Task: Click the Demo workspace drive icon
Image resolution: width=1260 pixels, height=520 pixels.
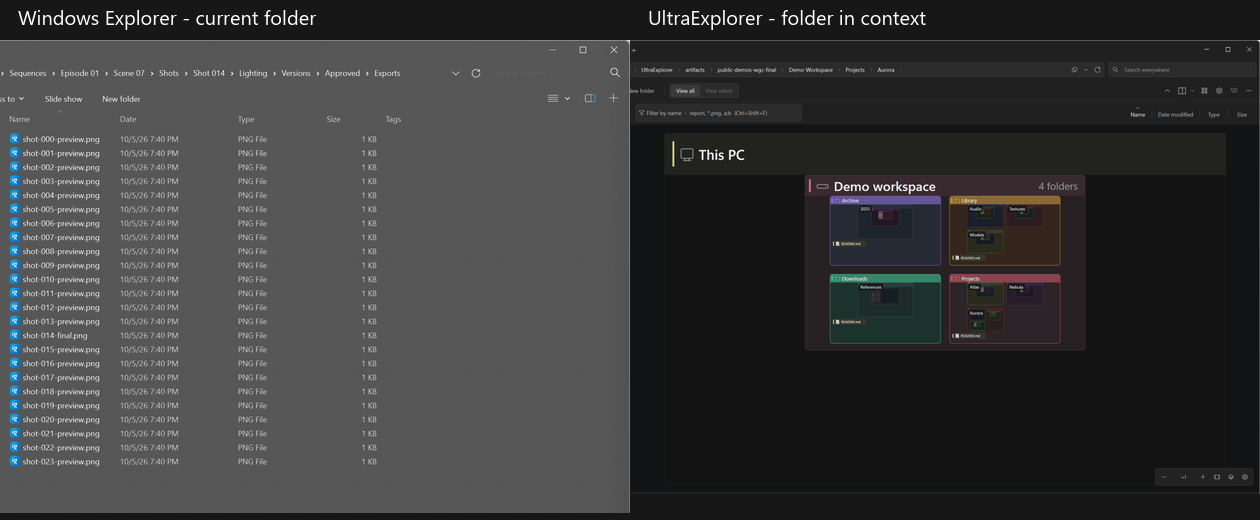Action: pyautogui.click(x=823, y=187)
